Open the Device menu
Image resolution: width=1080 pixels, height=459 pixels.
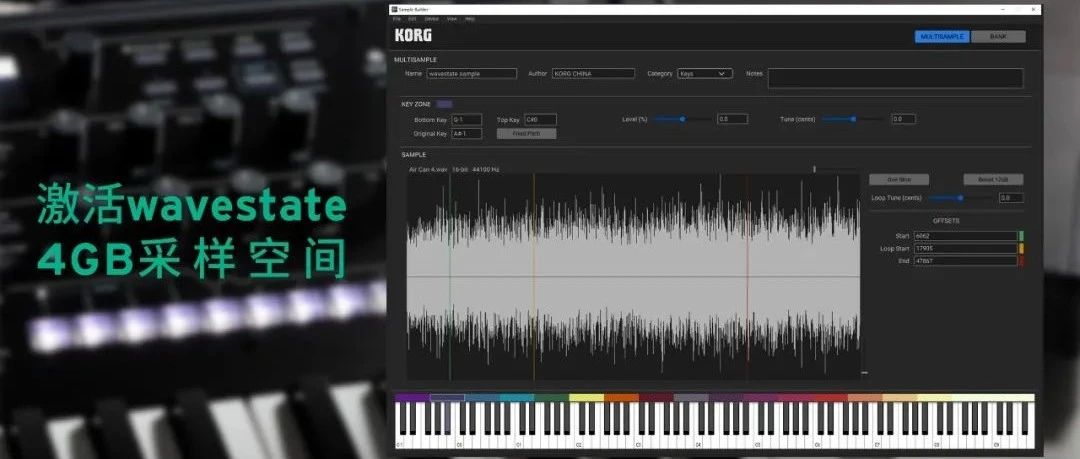(431, 19)
